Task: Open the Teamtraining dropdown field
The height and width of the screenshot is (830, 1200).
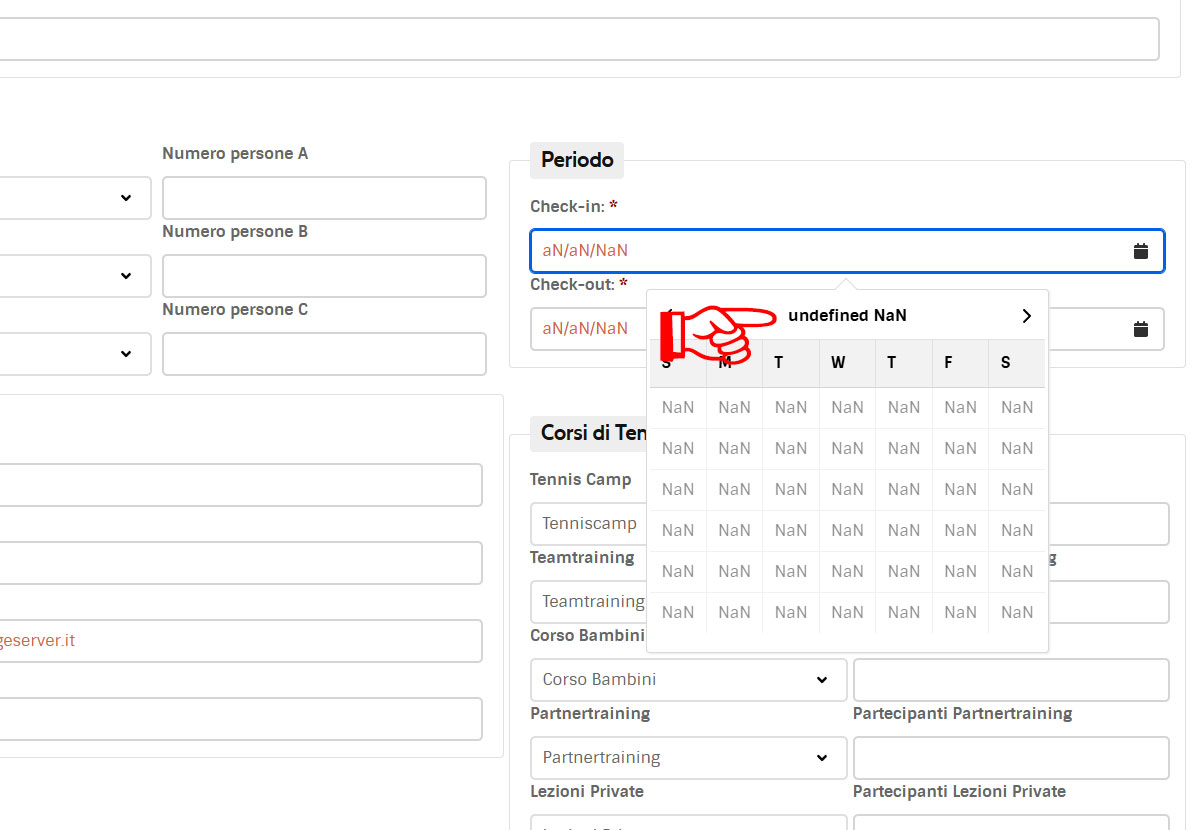Action: pos(590,602)
